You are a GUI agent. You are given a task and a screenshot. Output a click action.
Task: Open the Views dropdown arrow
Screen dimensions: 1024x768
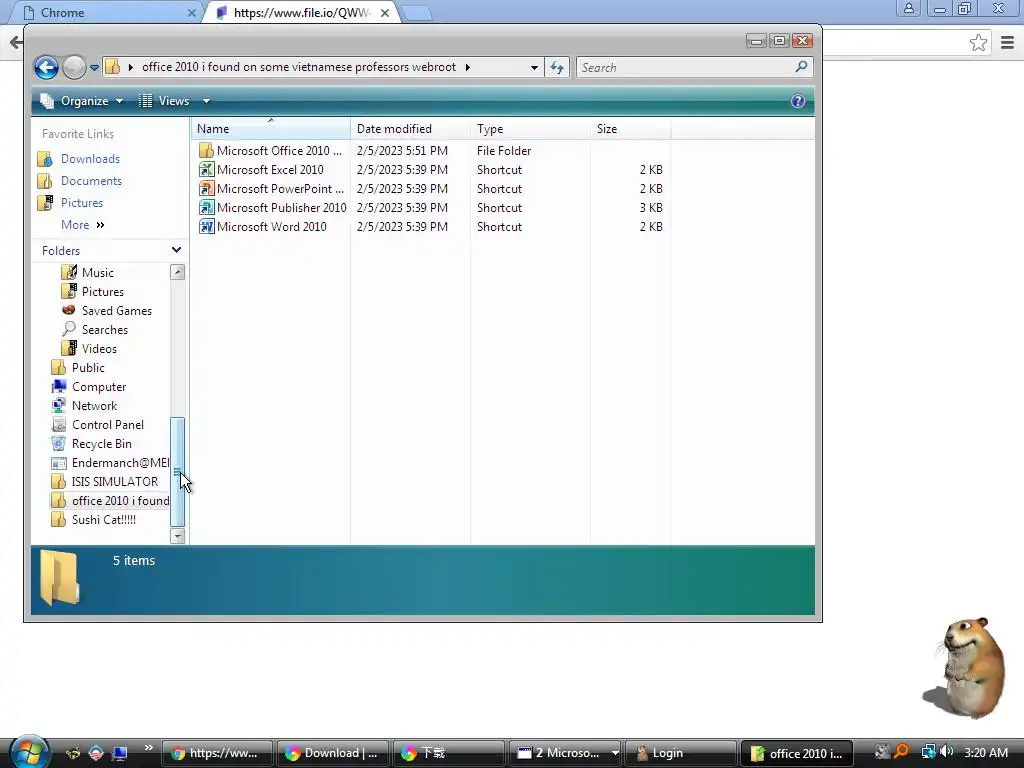click(x=206, y=101)
